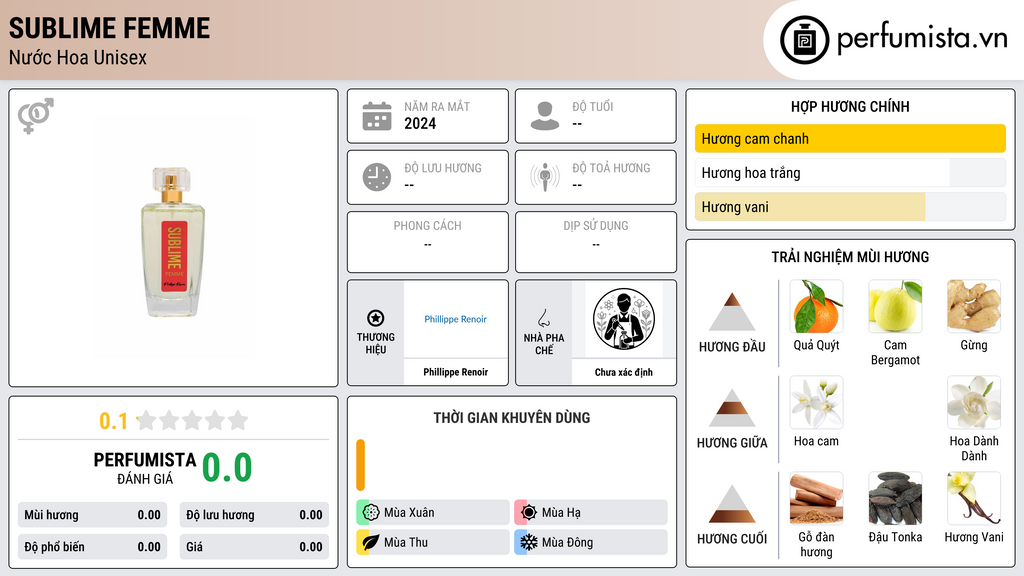The width and height of the screenshot is (1024, 576).
Task: Click the five-star rating row
Action: pos(192,420)
